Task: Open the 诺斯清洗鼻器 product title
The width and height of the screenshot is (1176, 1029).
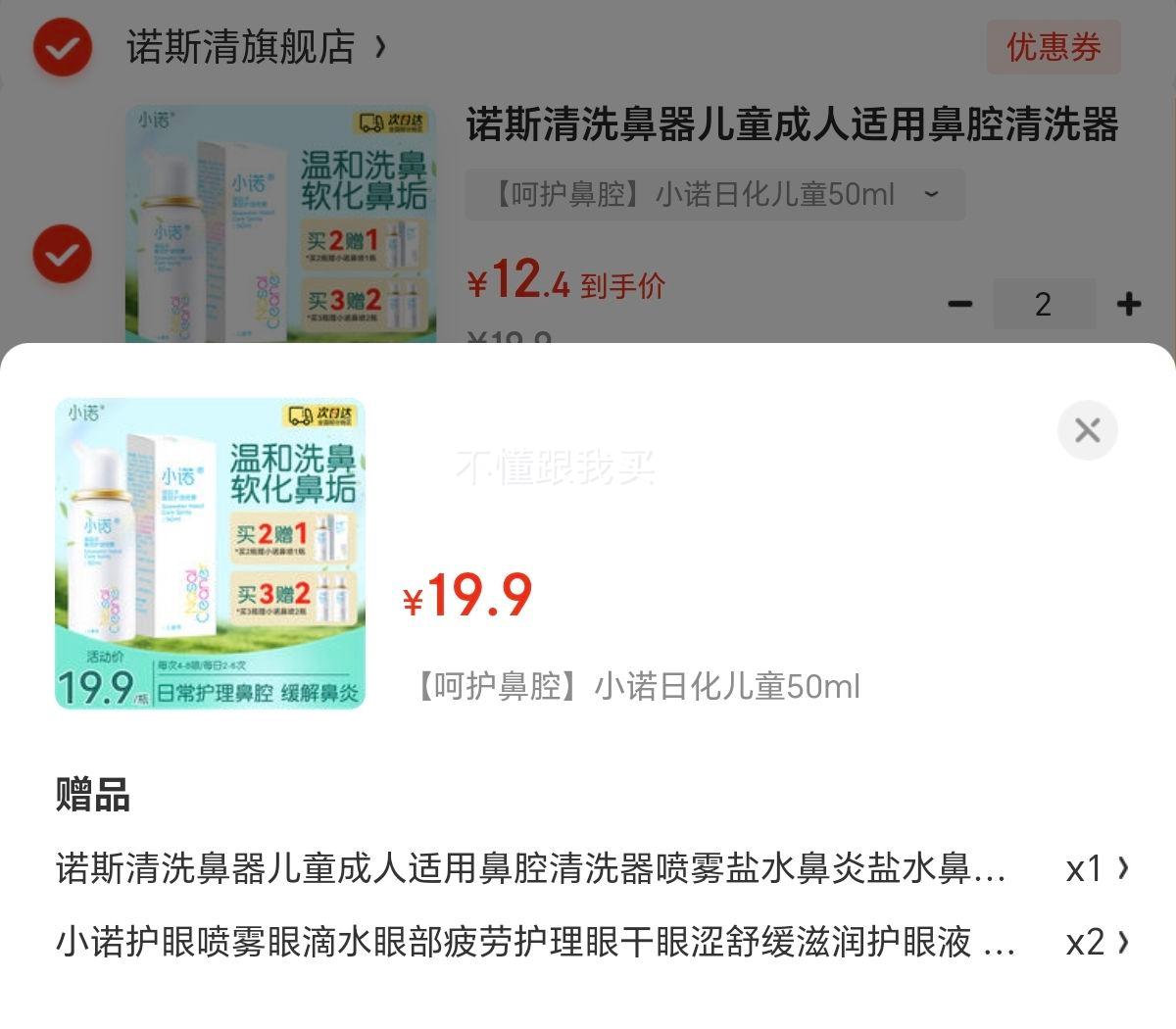Action: point(792,125)
